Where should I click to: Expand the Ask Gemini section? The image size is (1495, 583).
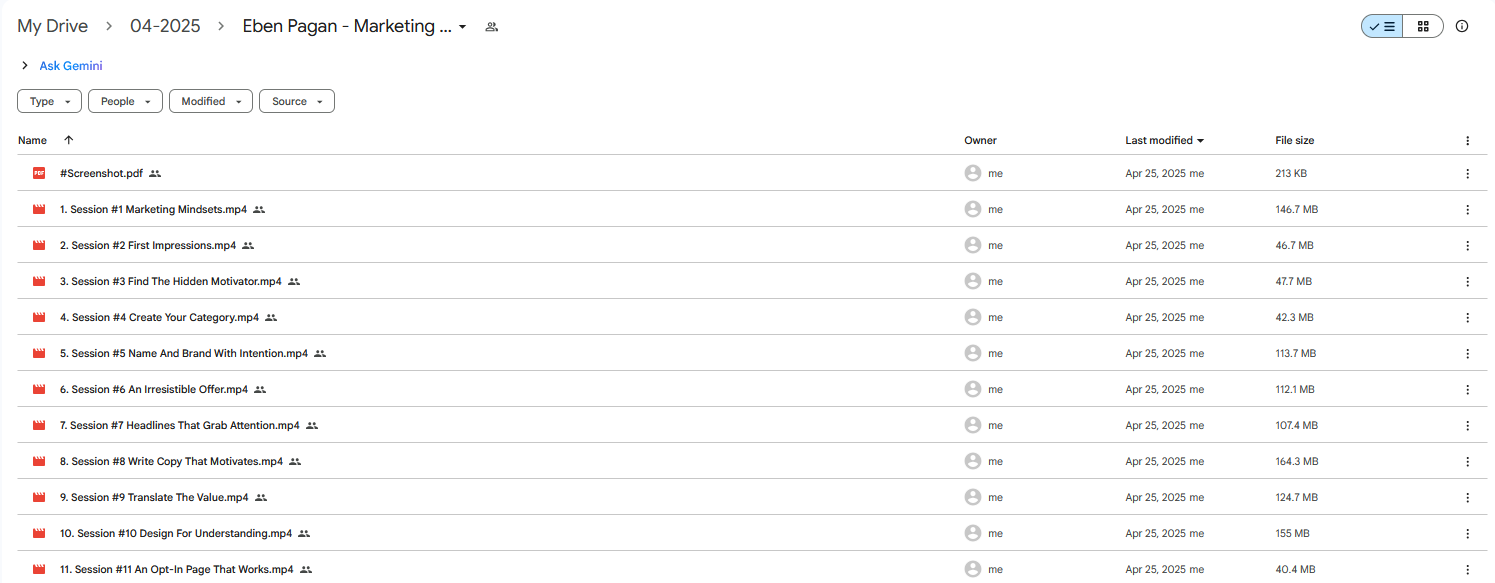(24, 66)
